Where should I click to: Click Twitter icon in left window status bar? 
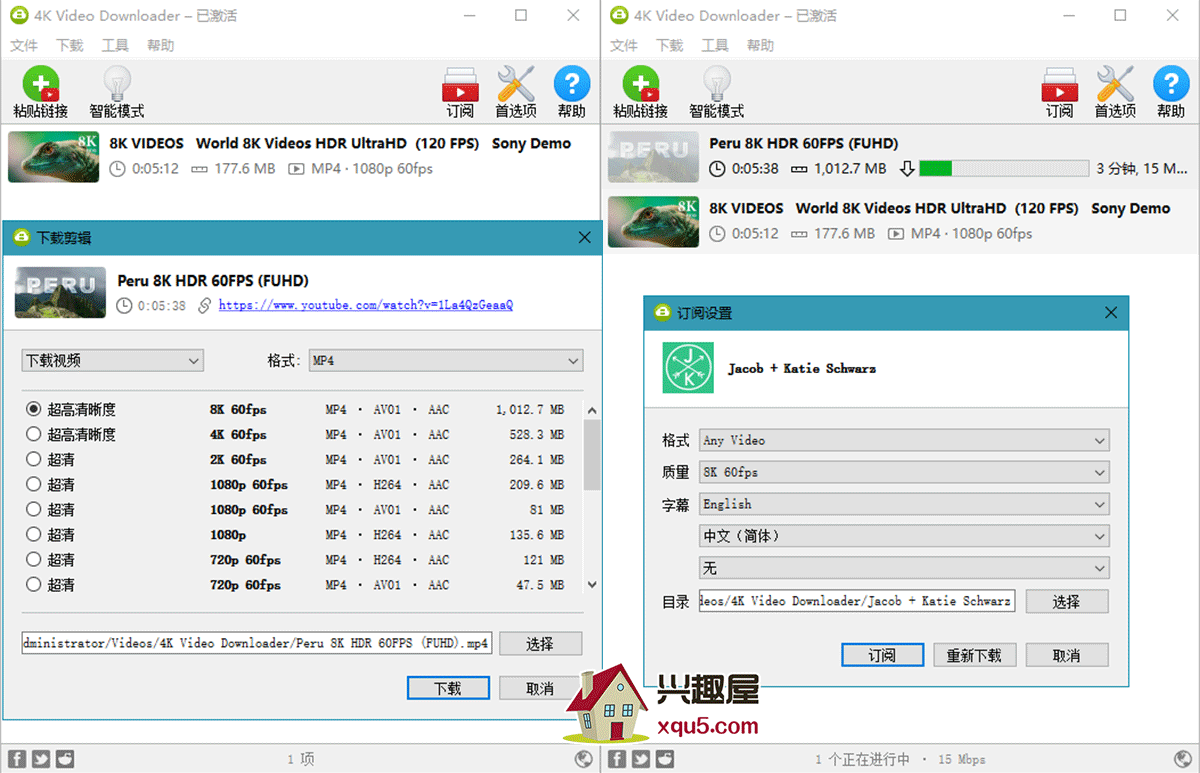[x=41, y=759]
